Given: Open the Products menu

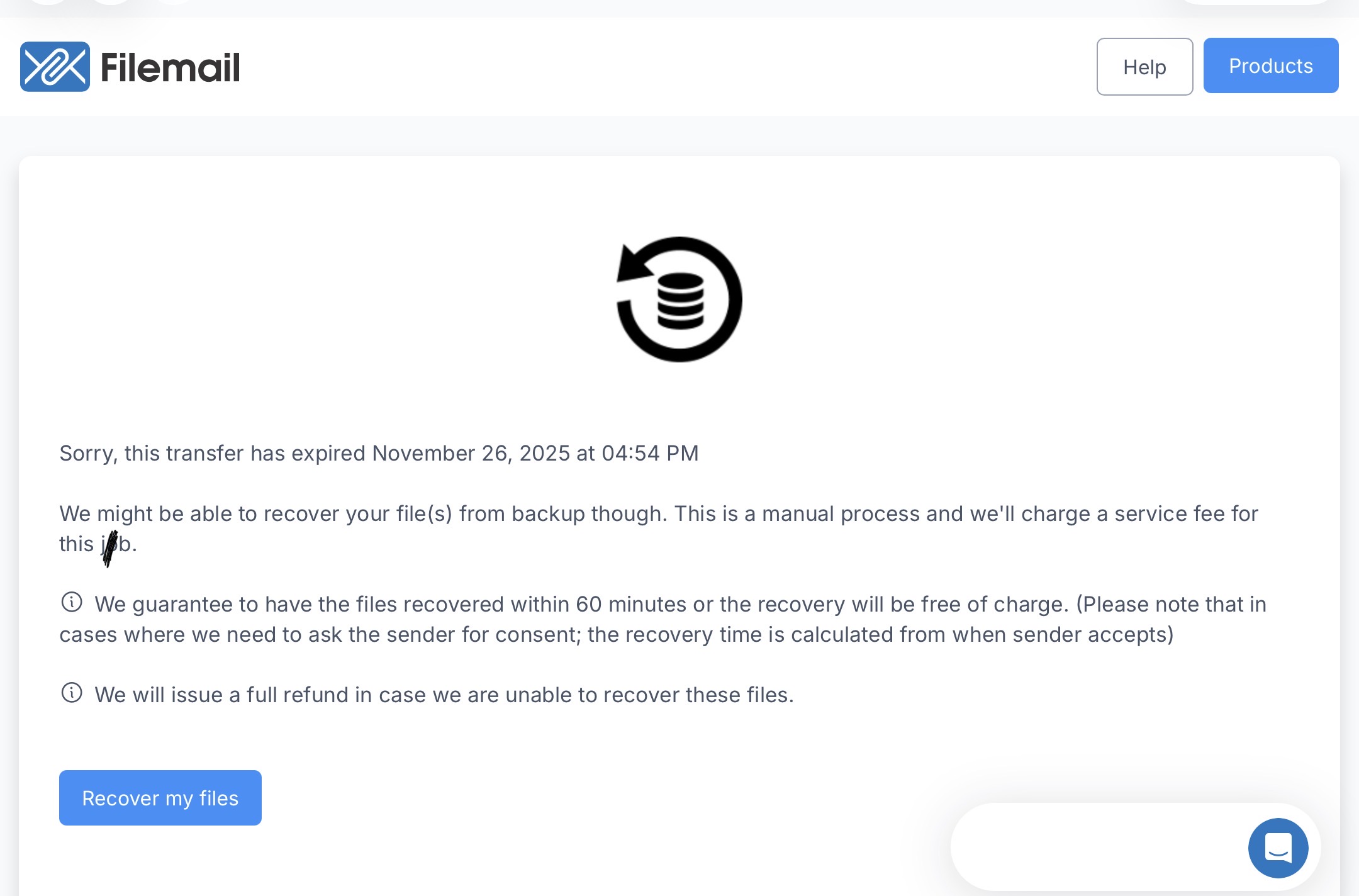Looking at the screenshot, I should 1270,65.
